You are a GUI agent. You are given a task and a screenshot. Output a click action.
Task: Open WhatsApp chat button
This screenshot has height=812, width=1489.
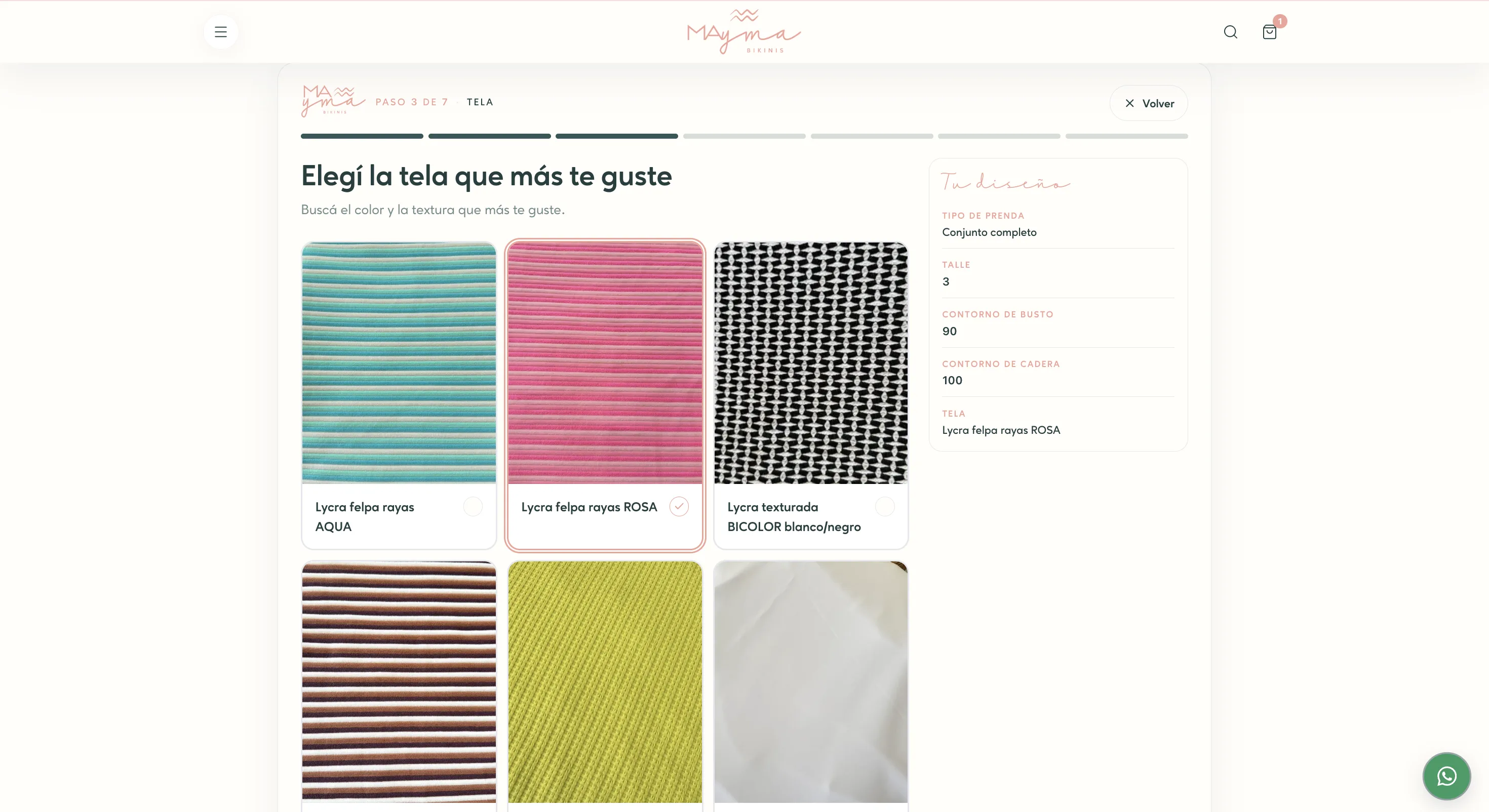coord(1446,776)
